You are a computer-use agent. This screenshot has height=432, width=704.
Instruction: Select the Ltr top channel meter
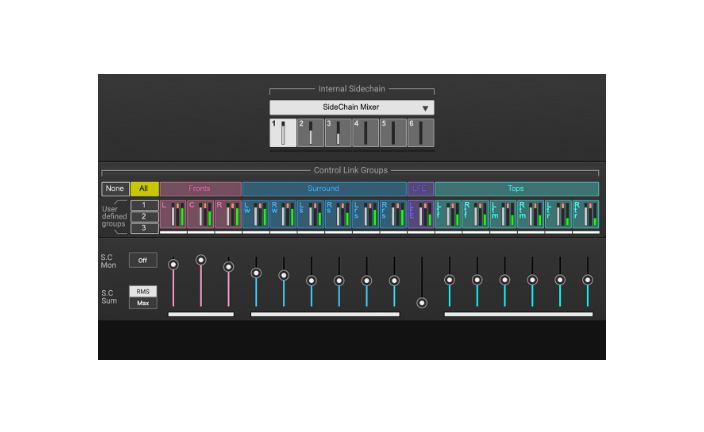[x=558, y=215]
